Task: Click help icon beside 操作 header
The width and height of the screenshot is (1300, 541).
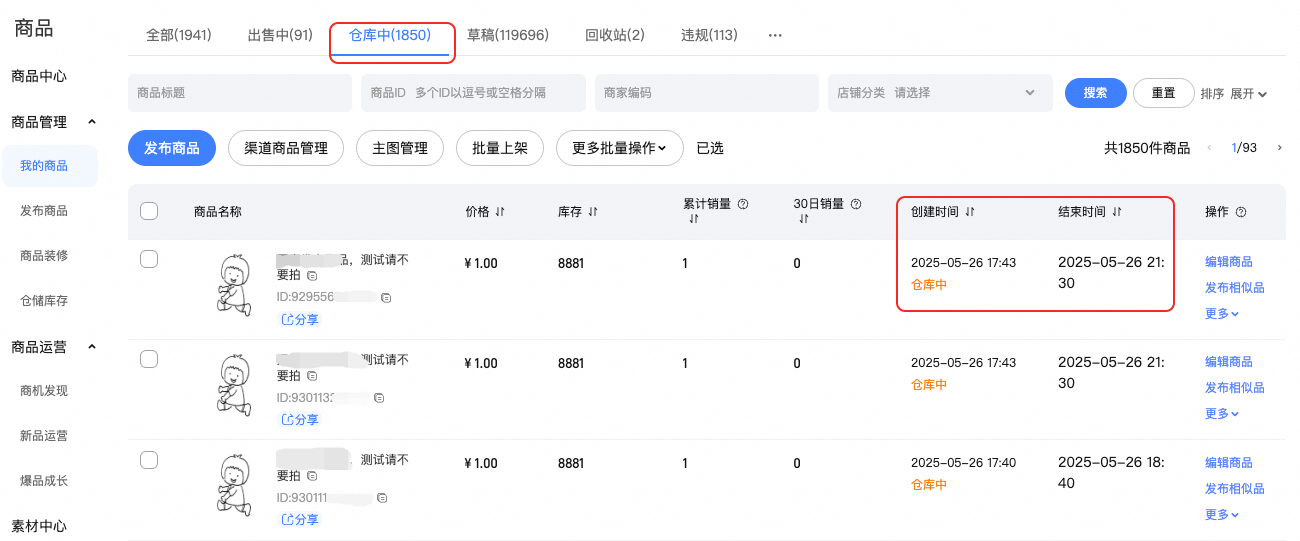Action: tap(1241, 212)
